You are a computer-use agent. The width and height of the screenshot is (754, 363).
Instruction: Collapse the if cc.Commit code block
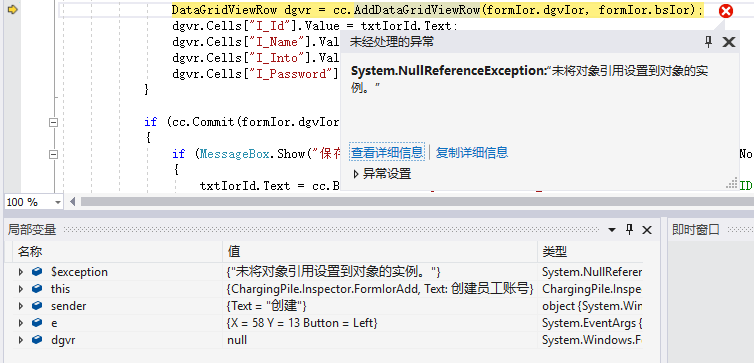pos(53,123)
